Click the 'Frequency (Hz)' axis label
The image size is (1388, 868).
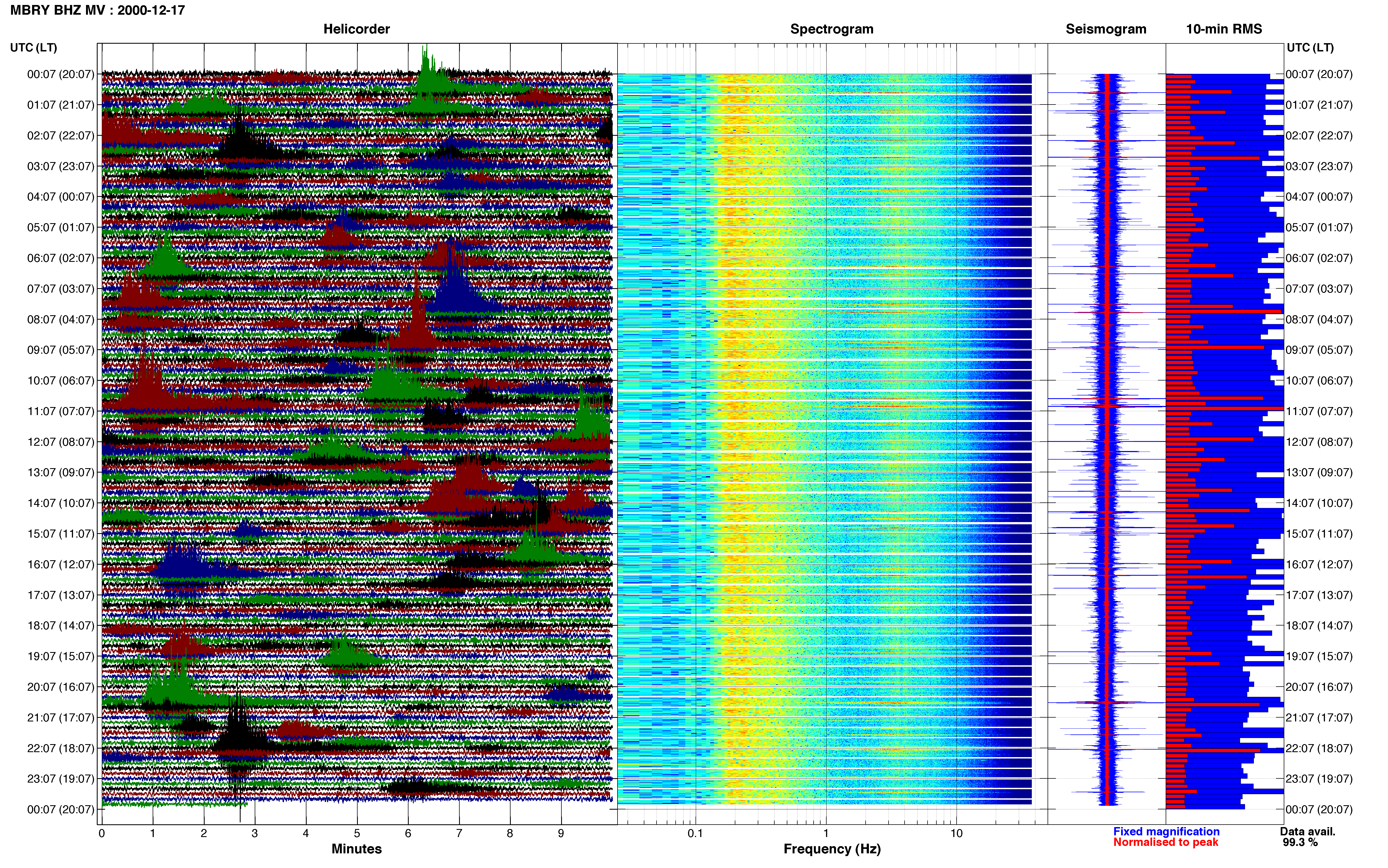click(832, 849)
